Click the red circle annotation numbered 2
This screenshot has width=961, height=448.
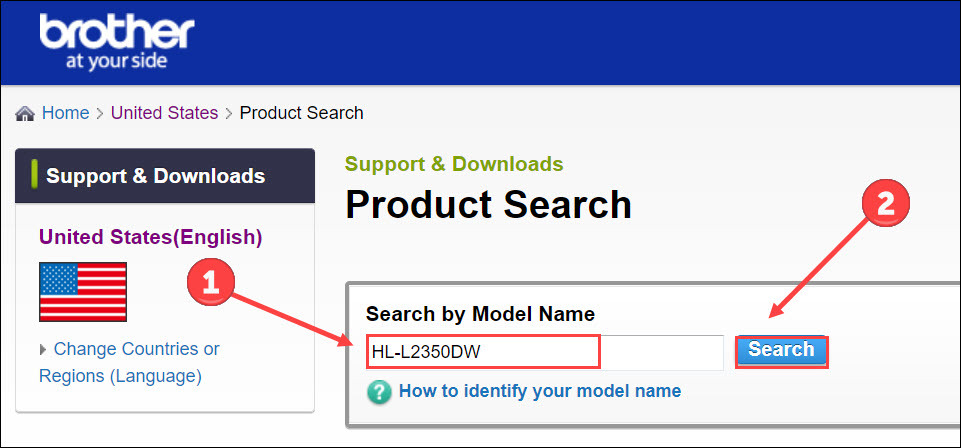(886, 205)
